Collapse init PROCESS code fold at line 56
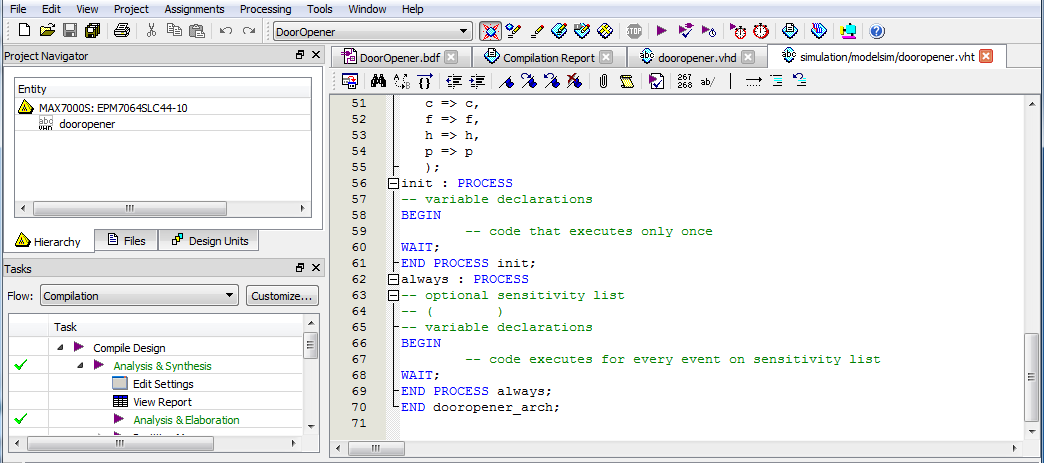This screenshot has height=463, width=1044. point(393,183)
